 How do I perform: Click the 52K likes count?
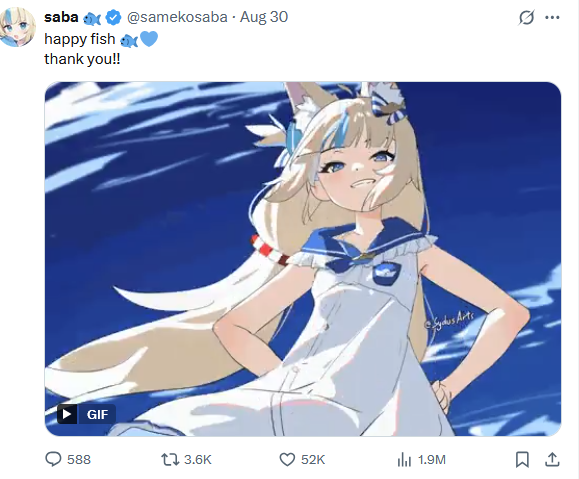(x=313, y=459)
